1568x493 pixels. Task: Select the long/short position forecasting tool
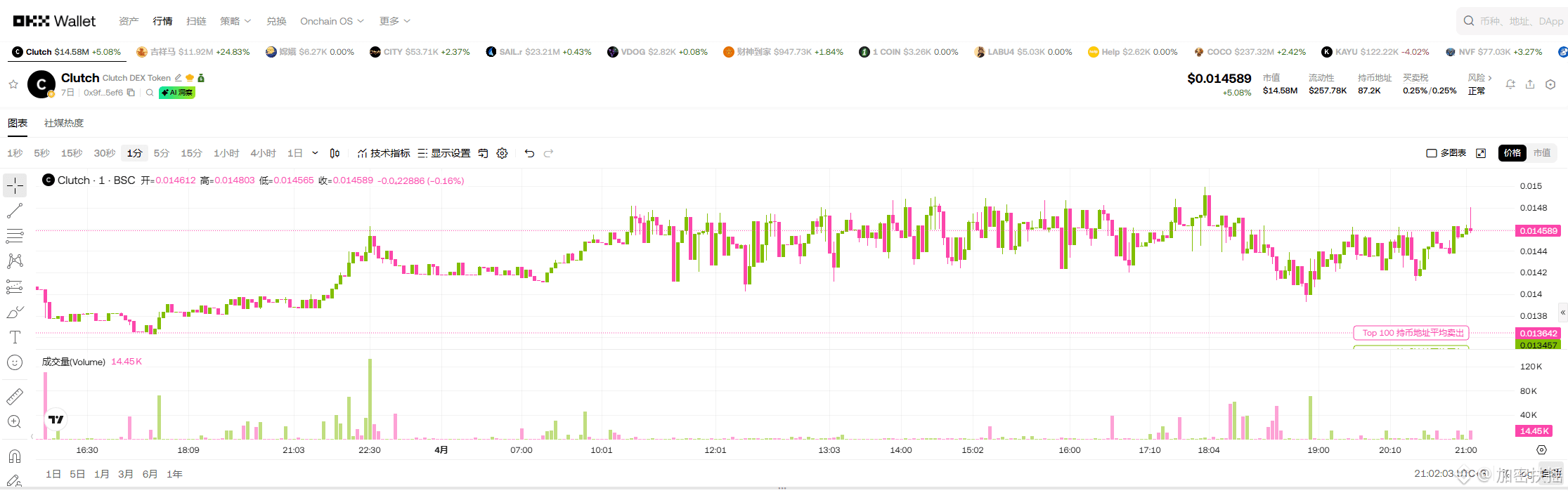(x=15, y=287)
